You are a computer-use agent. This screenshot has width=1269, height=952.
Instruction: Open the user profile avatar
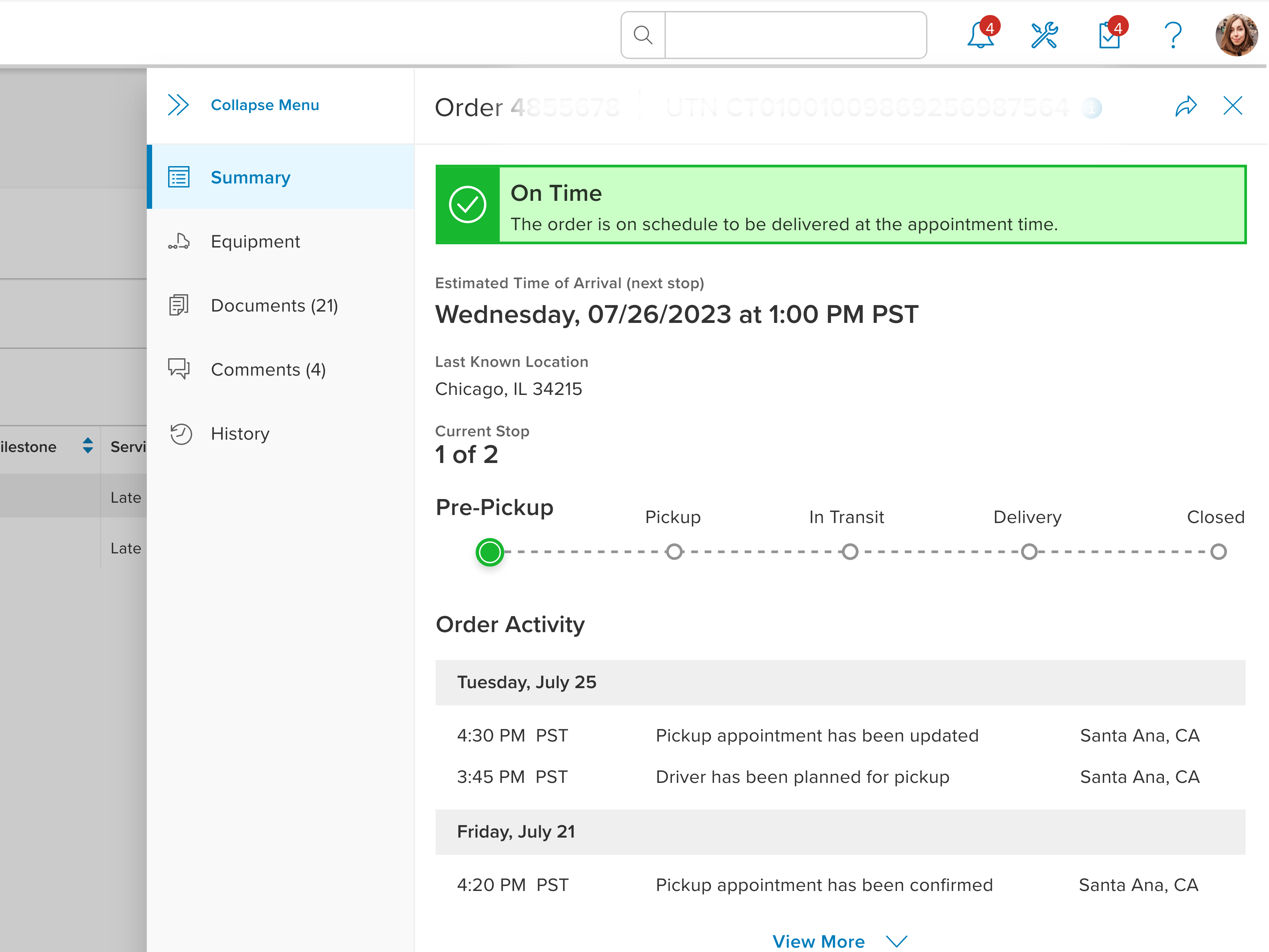1236,36
